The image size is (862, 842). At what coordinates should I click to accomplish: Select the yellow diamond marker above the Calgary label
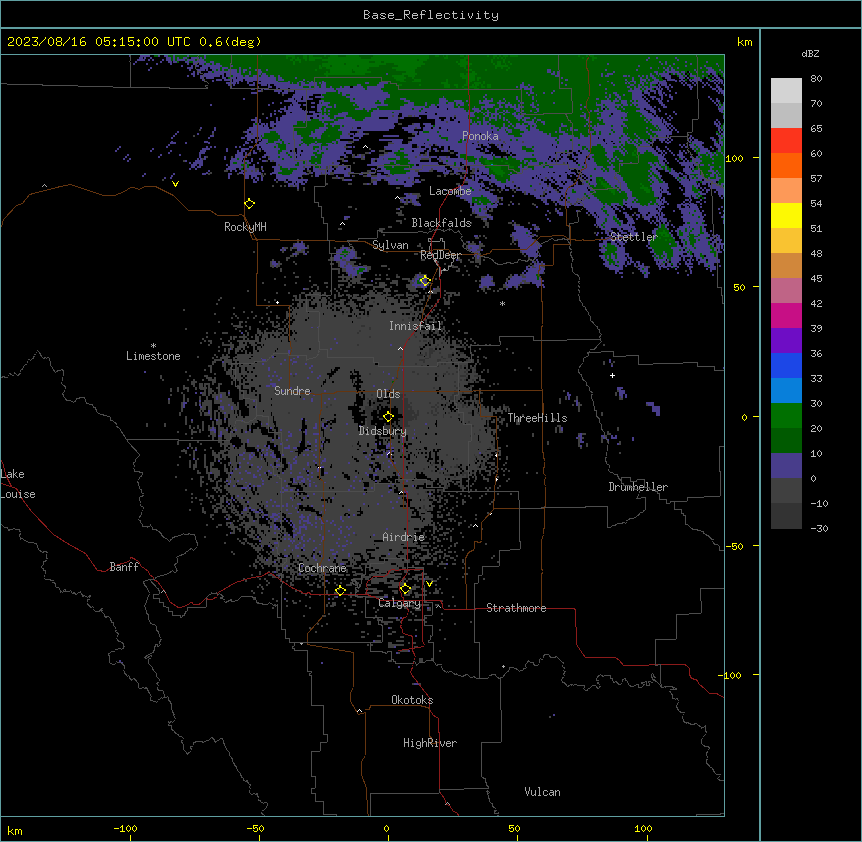pyautogui.click(x=405, y=589)
